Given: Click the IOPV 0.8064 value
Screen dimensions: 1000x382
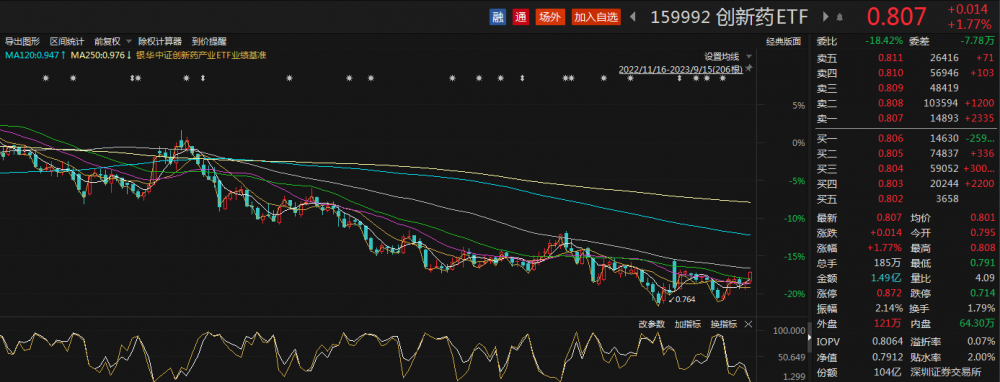Looking at the screenshot, I should click(888, 342).
